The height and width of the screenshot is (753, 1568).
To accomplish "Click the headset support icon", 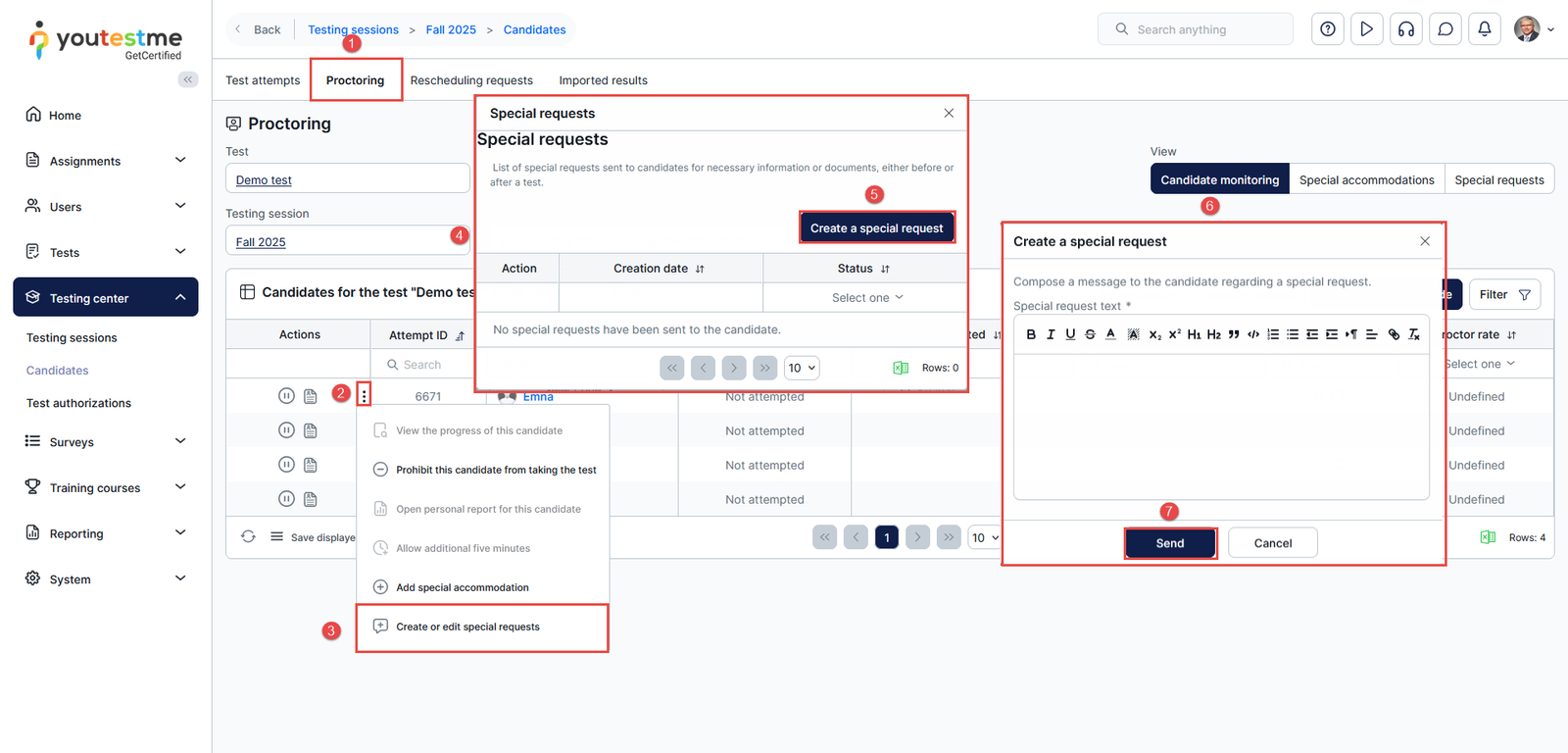I will [x=1405, y=29].
